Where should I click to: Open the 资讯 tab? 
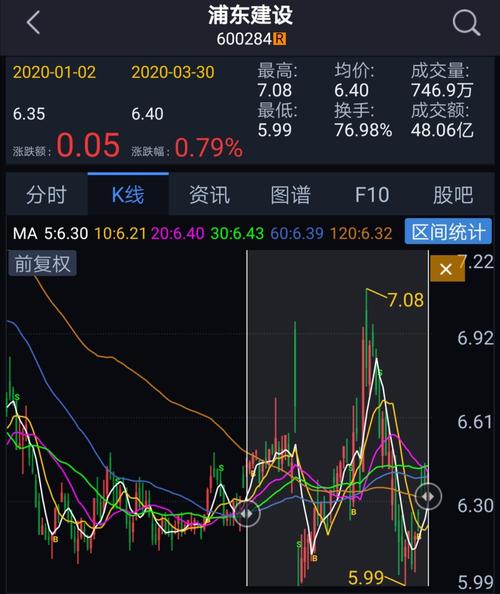(209, 195)
